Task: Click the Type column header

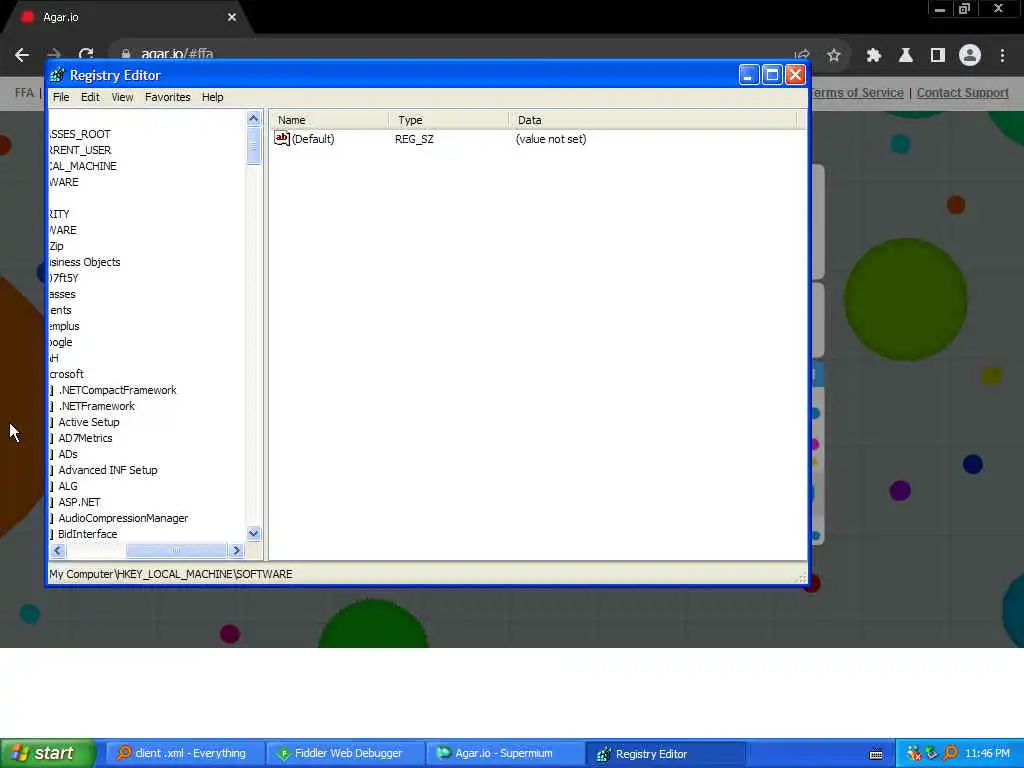Action: coord(448,120)
